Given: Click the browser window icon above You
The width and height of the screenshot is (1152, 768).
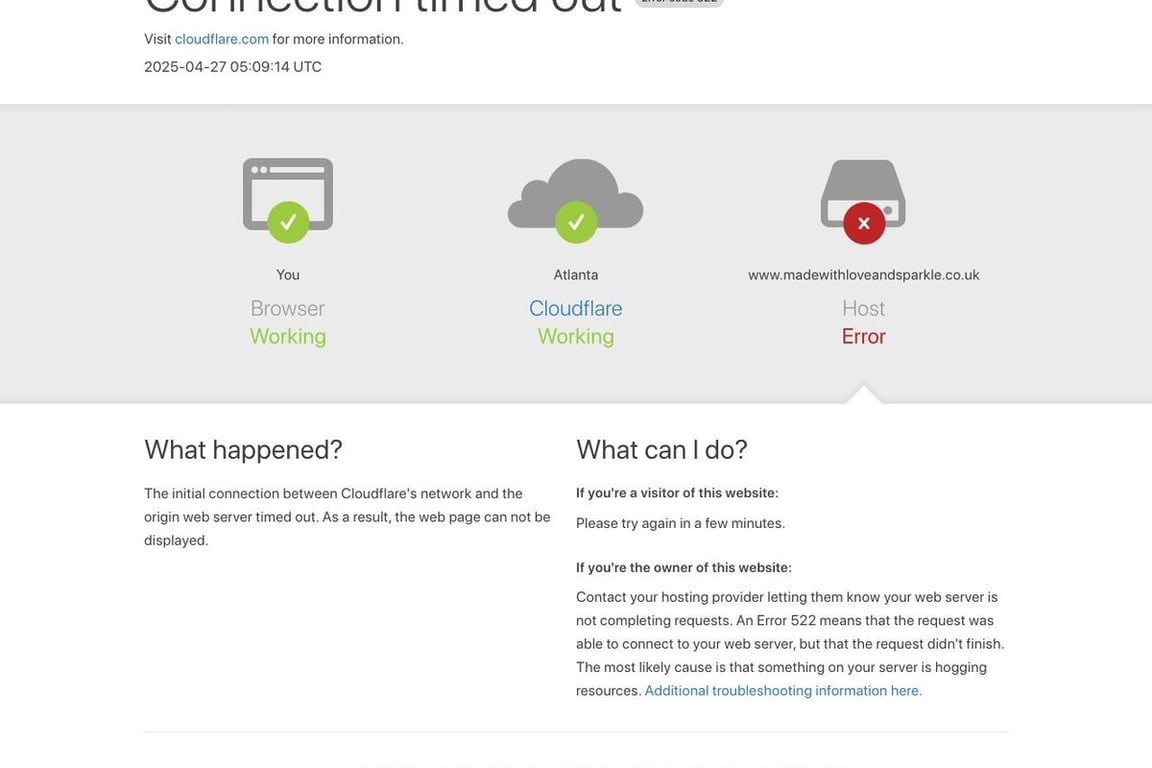Looking at the screenshot, I should tap(288, 200).
